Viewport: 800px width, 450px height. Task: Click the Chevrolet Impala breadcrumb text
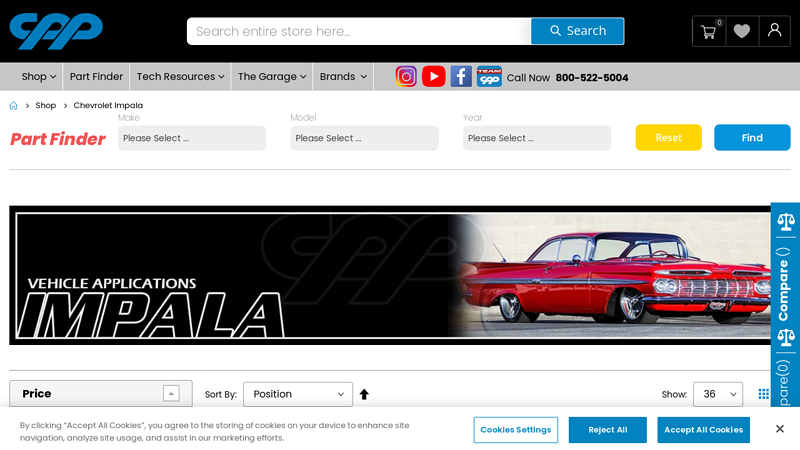108,106
